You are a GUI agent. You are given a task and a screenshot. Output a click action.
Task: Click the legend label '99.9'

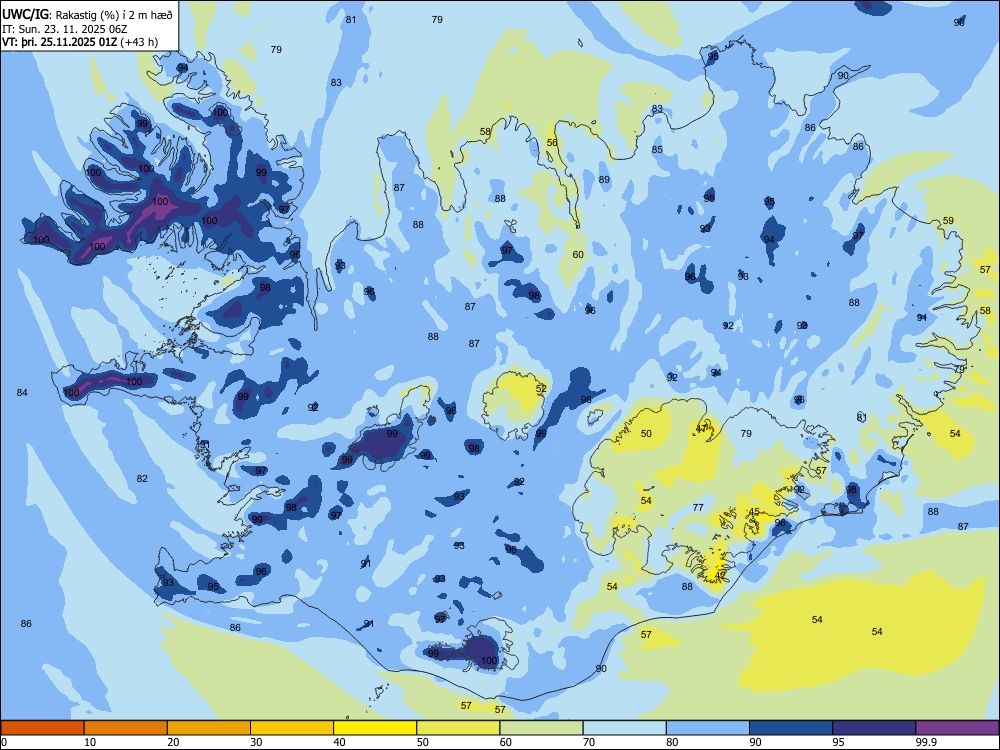click(x=926, y=742)
